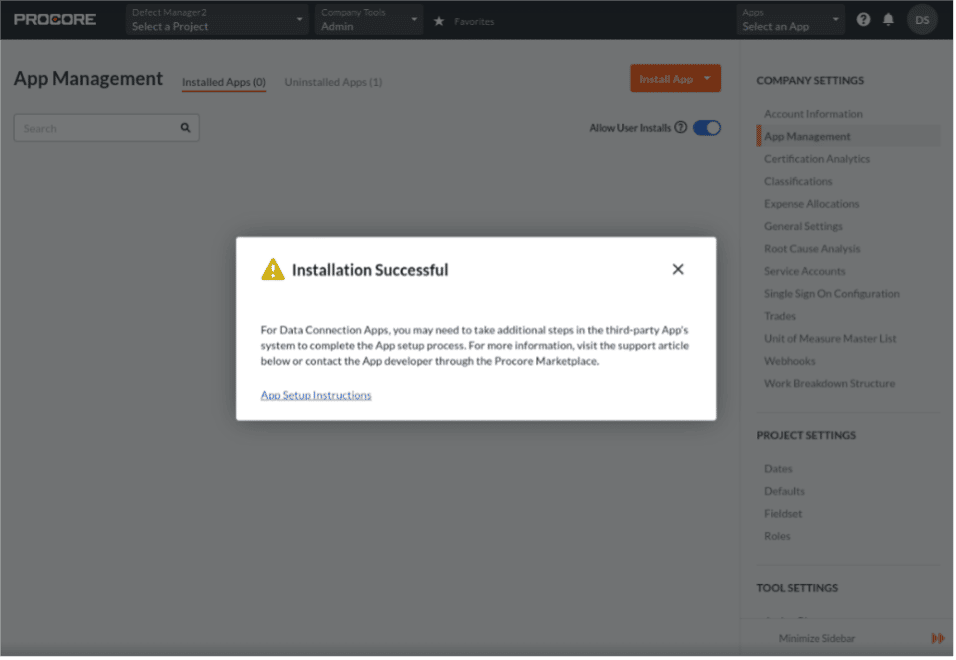Open General Settings

(x=804, y=227)
